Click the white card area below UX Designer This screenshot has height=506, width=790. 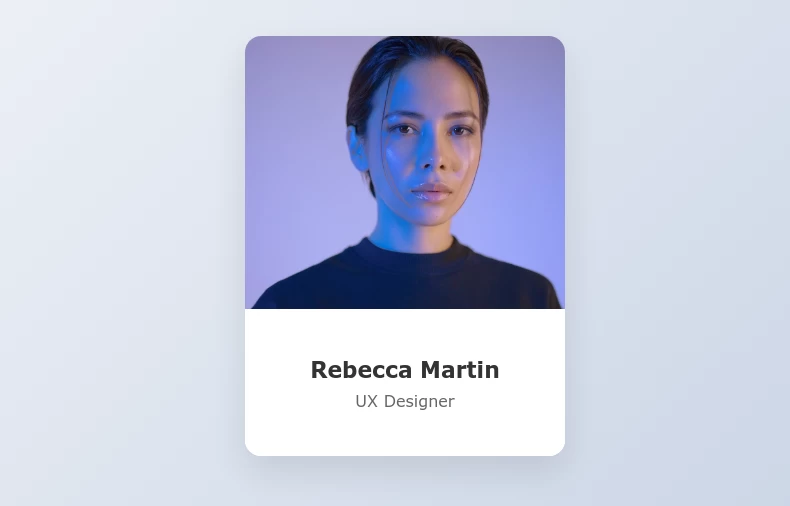coord(405,432)
